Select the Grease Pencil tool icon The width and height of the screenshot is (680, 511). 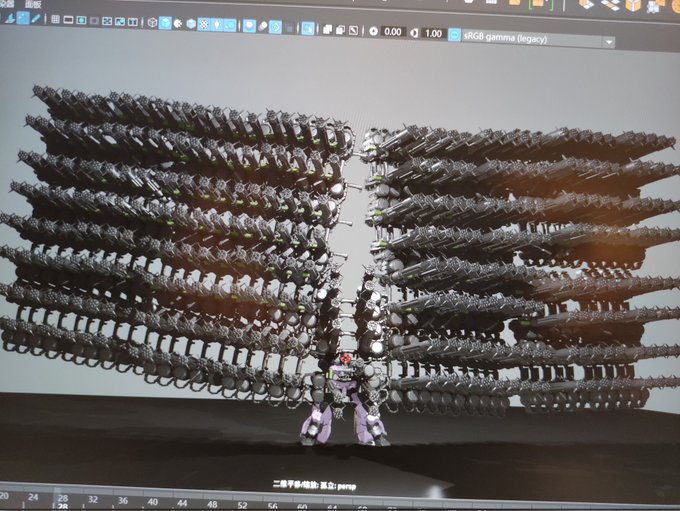[36, 19]
